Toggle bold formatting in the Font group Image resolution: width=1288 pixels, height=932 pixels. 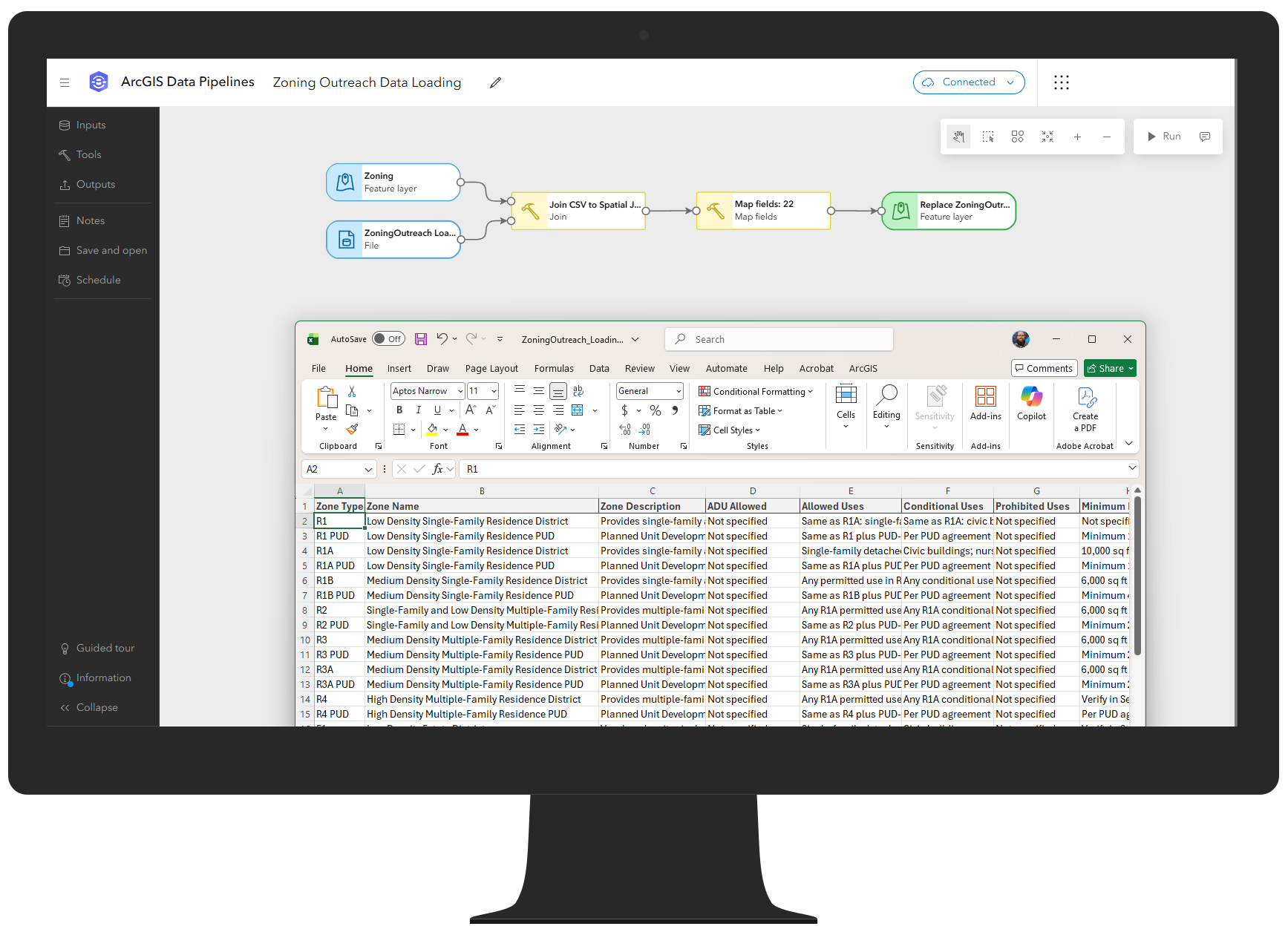[399, 410]
